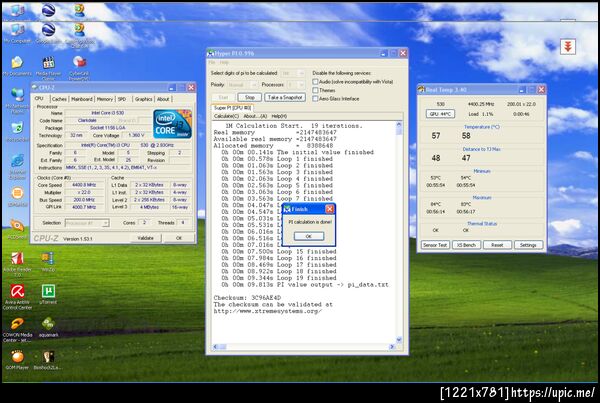Viewport: 600px width, 403px height.
Task: Close the Finish dialog with its X button
Action: pos(329,209)
